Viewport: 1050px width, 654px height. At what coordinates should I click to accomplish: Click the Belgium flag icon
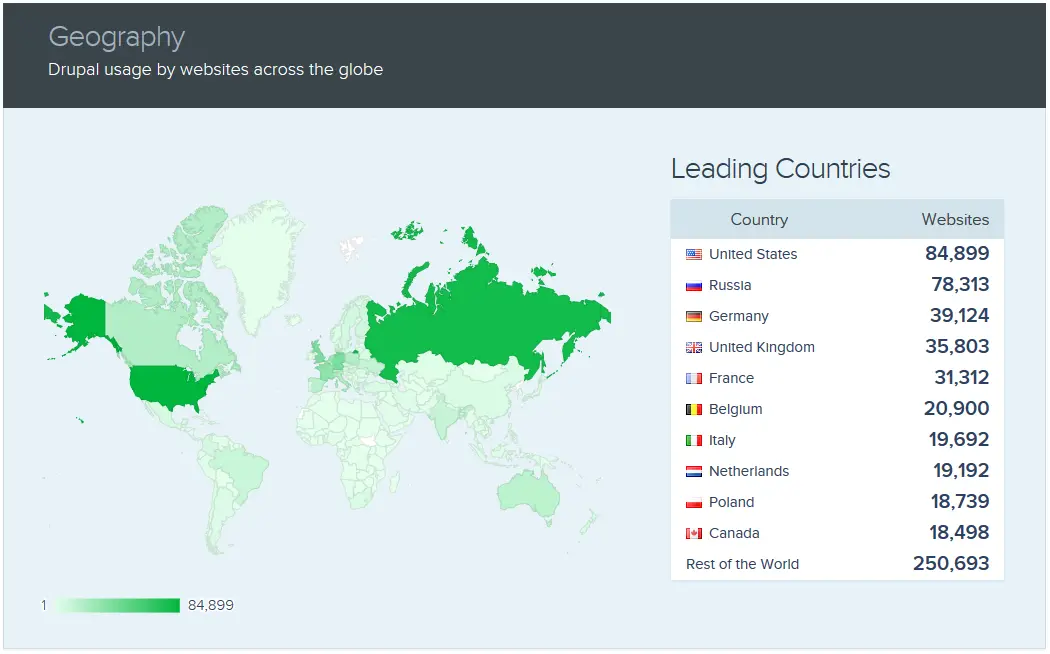point(694,409)
